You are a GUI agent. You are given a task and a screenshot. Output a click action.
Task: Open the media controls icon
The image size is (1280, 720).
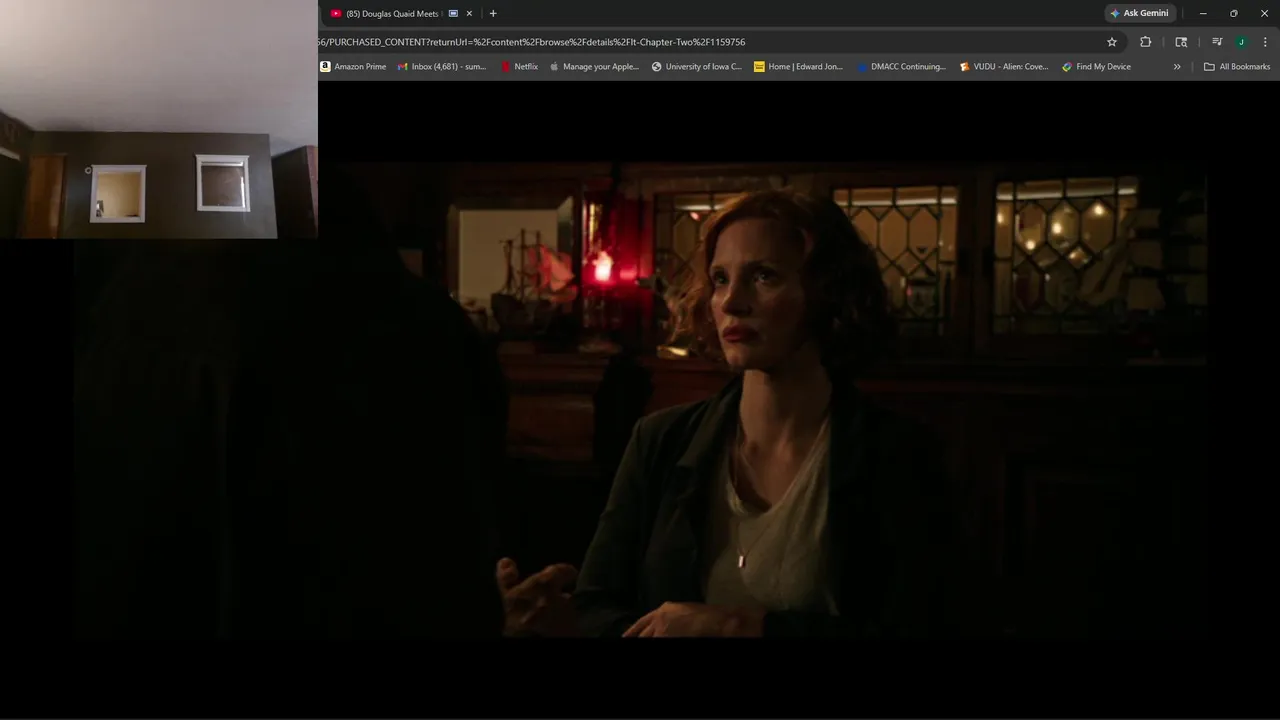tap(1217, 42)
